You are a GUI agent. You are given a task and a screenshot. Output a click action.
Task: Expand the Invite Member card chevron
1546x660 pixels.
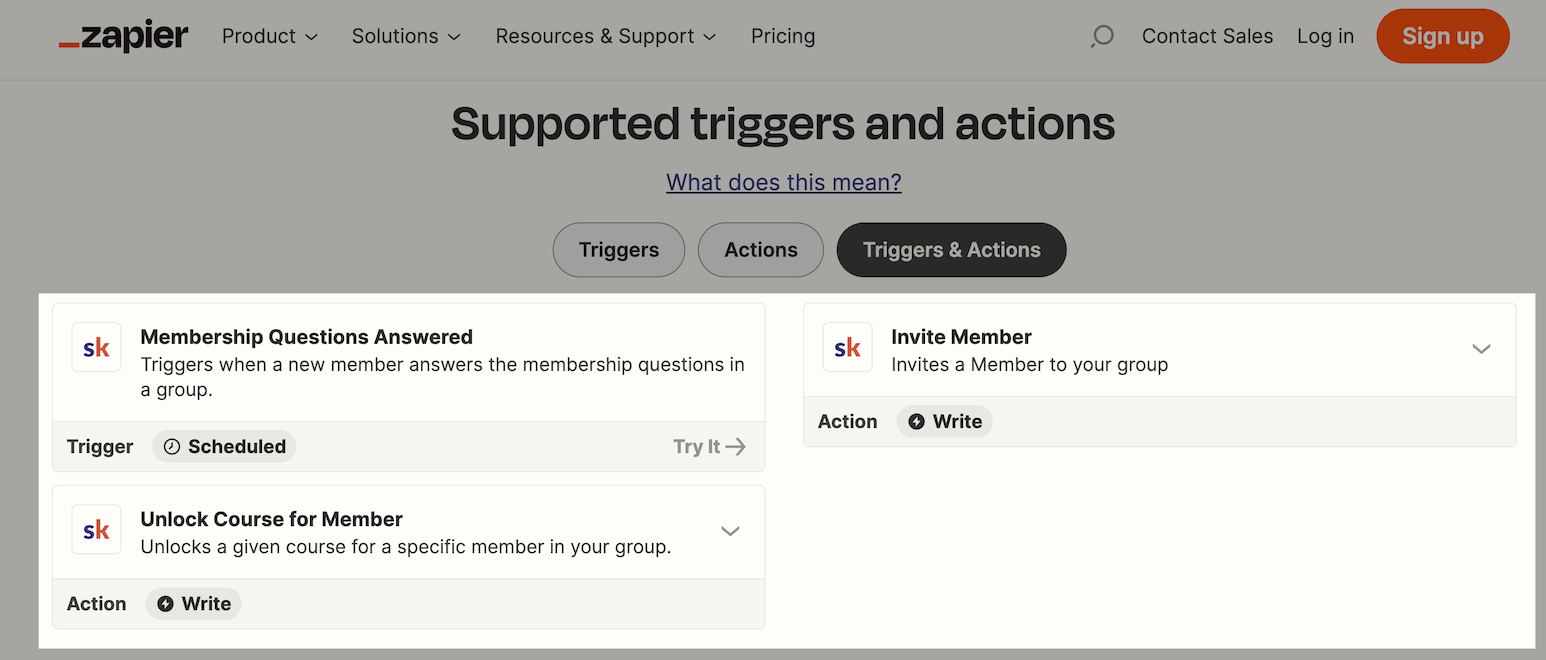(x=1481, y=349)
